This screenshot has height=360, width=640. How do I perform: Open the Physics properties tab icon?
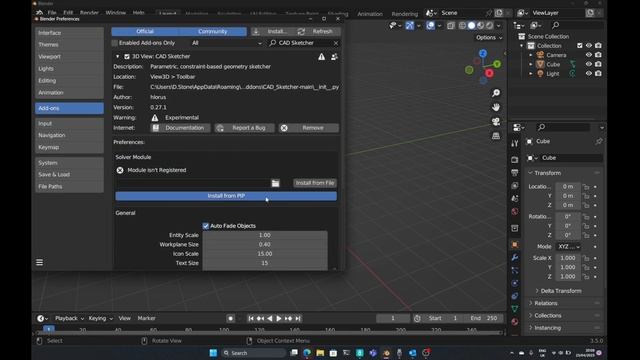(x=515, y=283)
